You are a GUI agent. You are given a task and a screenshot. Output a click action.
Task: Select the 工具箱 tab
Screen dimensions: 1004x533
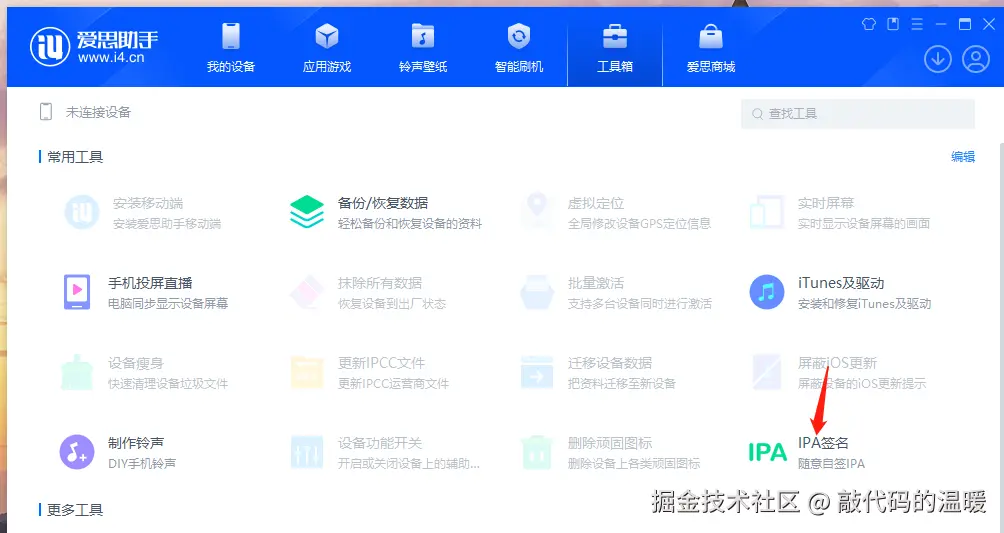[x=615, y=47]
